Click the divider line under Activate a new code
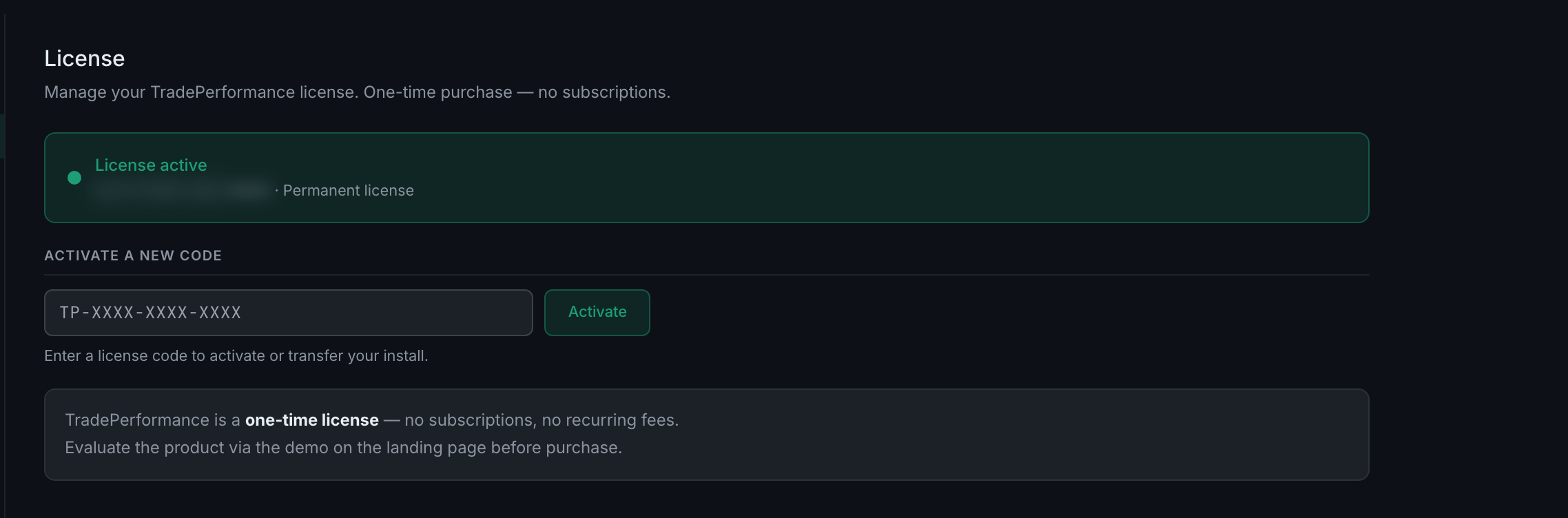1568x518 pixels. click(x=707, y=275)
